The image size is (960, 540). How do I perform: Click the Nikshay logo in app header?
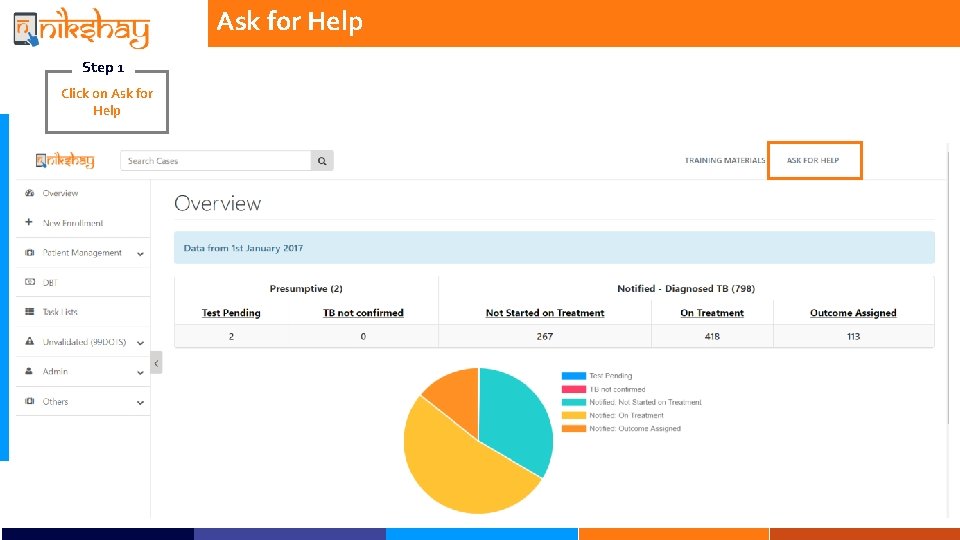65,160
